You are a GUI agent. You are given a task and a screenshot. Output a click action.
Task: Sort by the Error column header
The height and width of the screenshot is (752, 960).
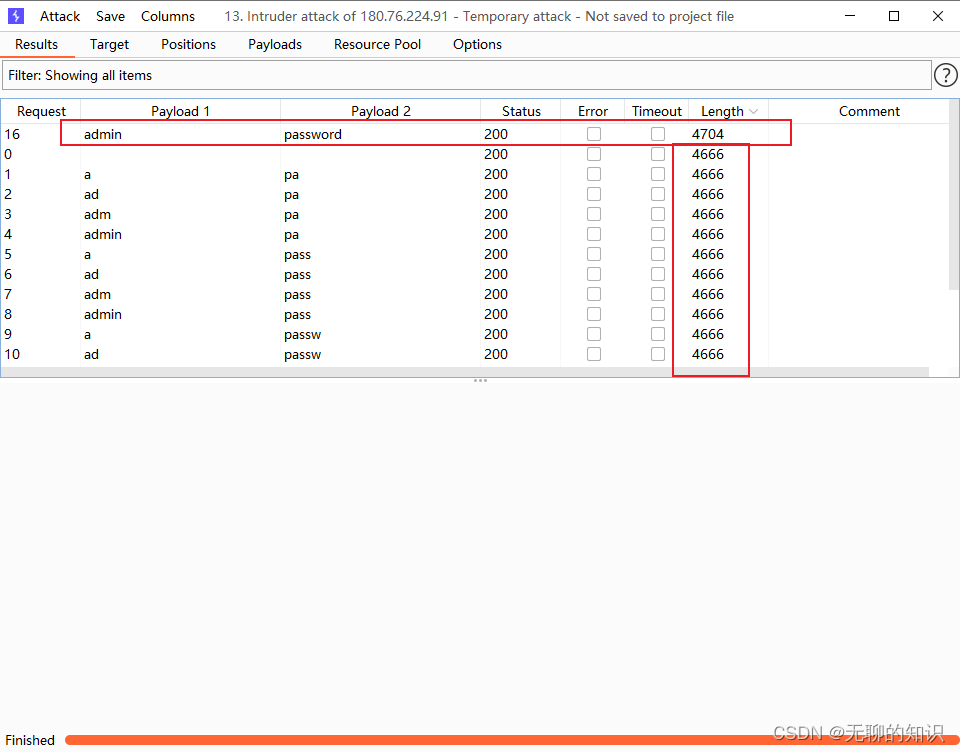593,111
